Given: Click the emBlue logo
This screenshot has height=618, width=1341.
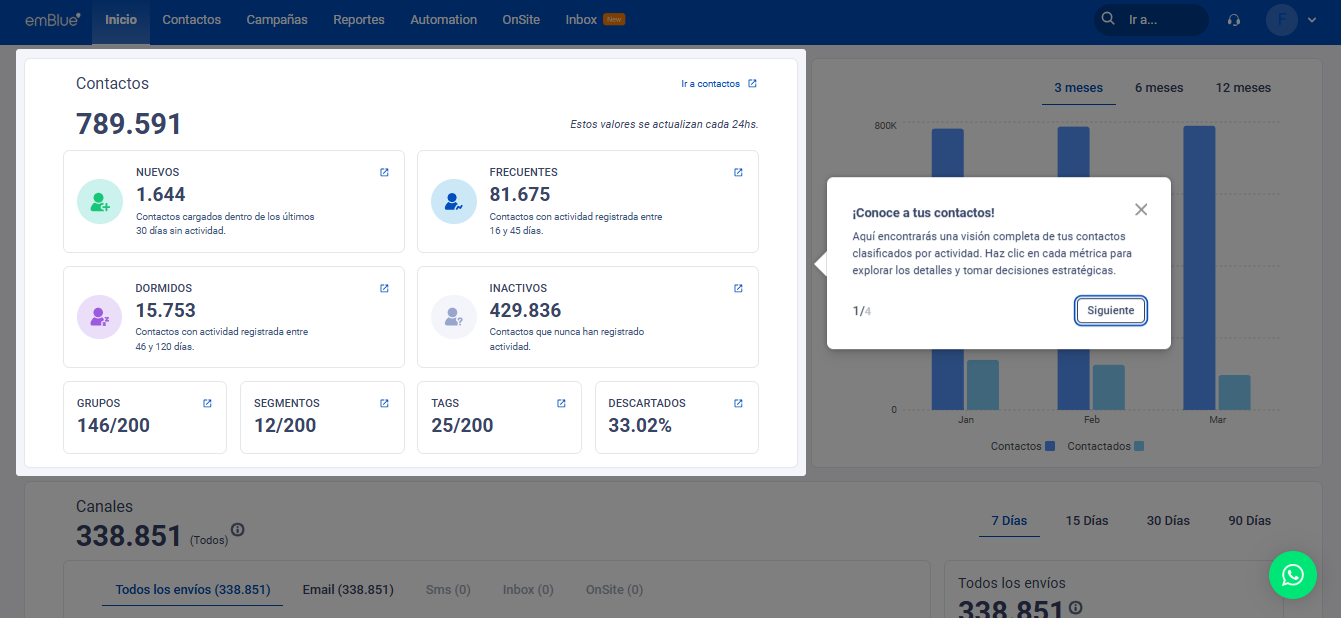Looking at the screenshot, I should click(53, 19).
